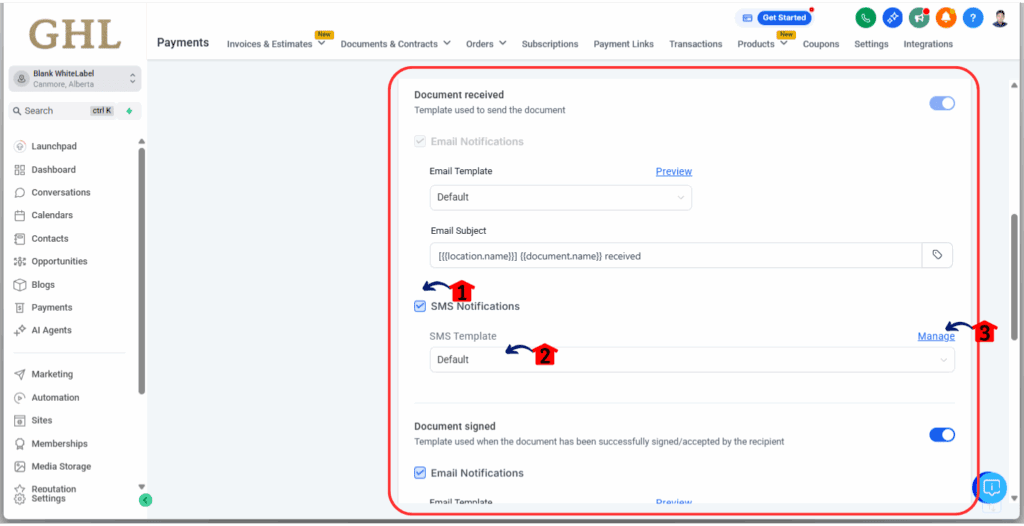This screenshot has width=1024, height=526.
Task: Open the Subscriptions tab
Action: tap(550, 44)
